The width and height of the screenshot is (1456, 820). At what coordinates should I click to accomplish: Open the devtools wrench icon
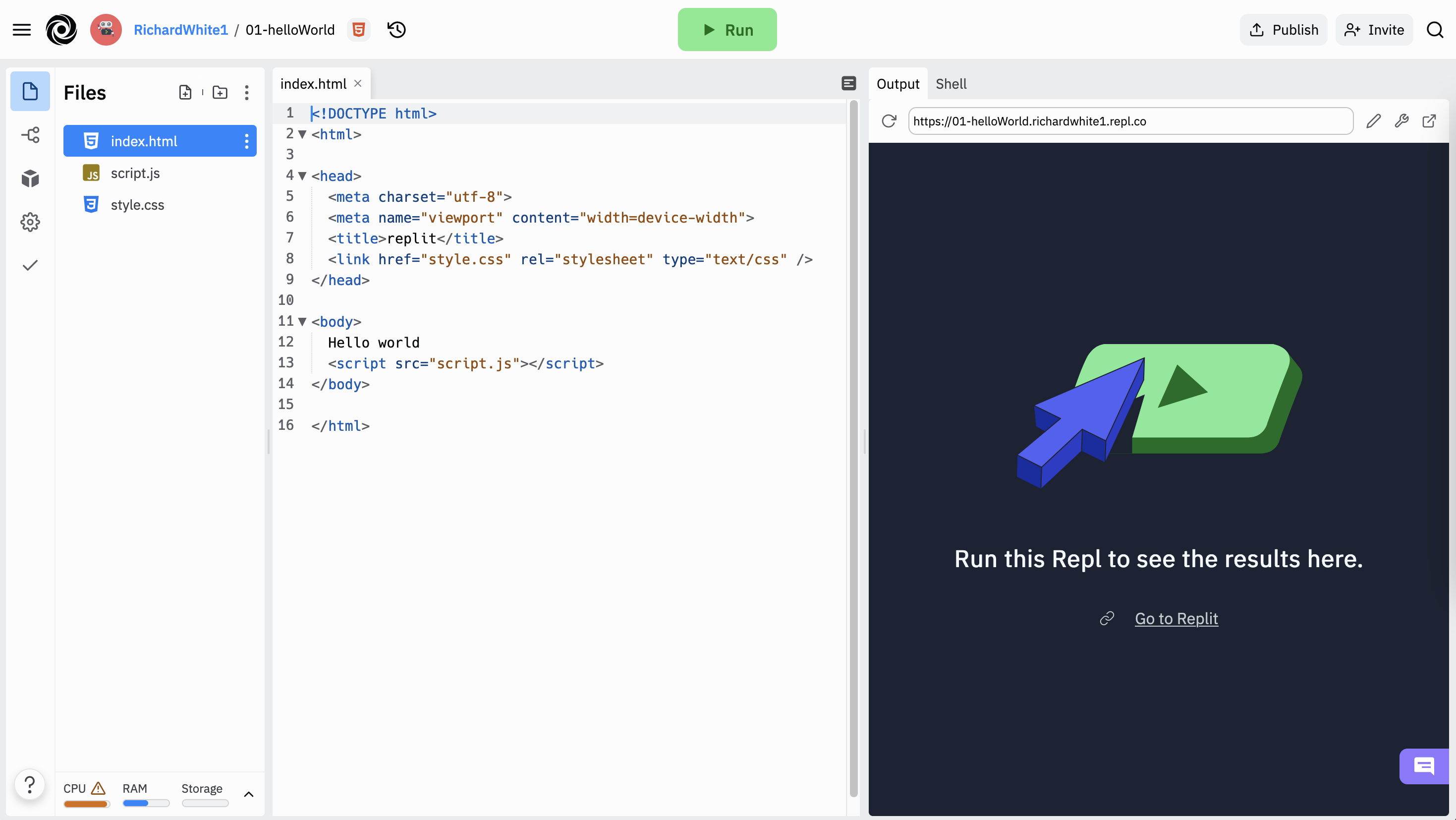(x=1401, y=121)
